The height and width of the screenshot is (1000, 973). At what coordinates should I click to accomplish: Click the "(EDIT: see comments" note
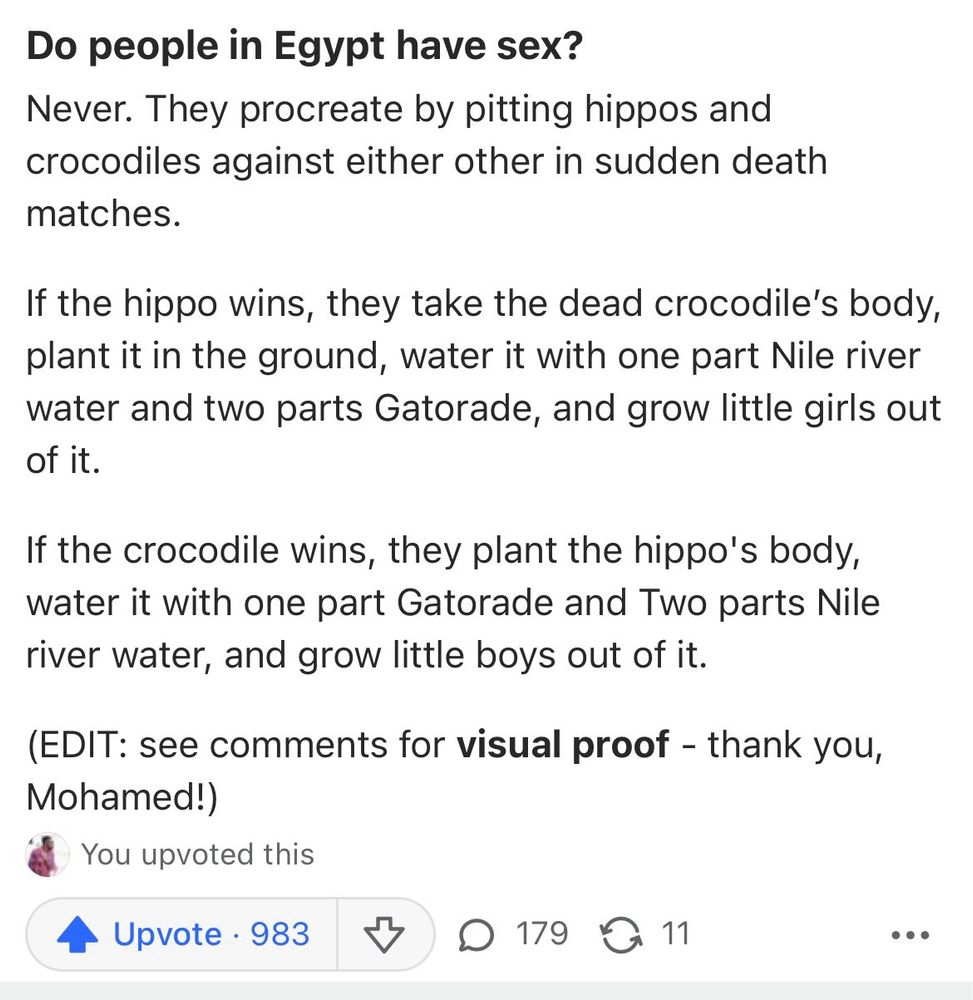pos(240,745)
